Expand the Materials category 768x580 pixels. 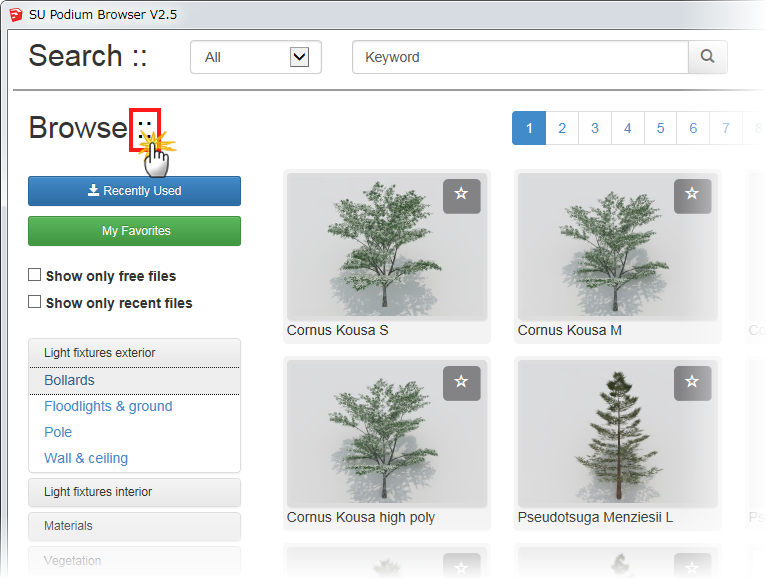(134, 526)
